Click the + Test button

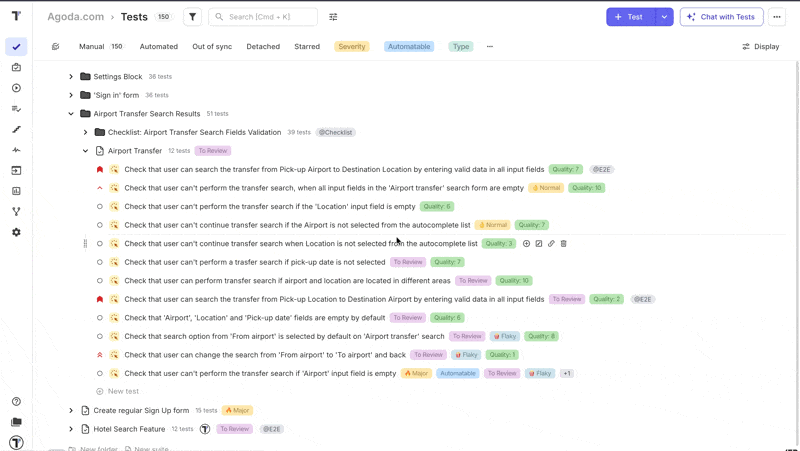631,17
